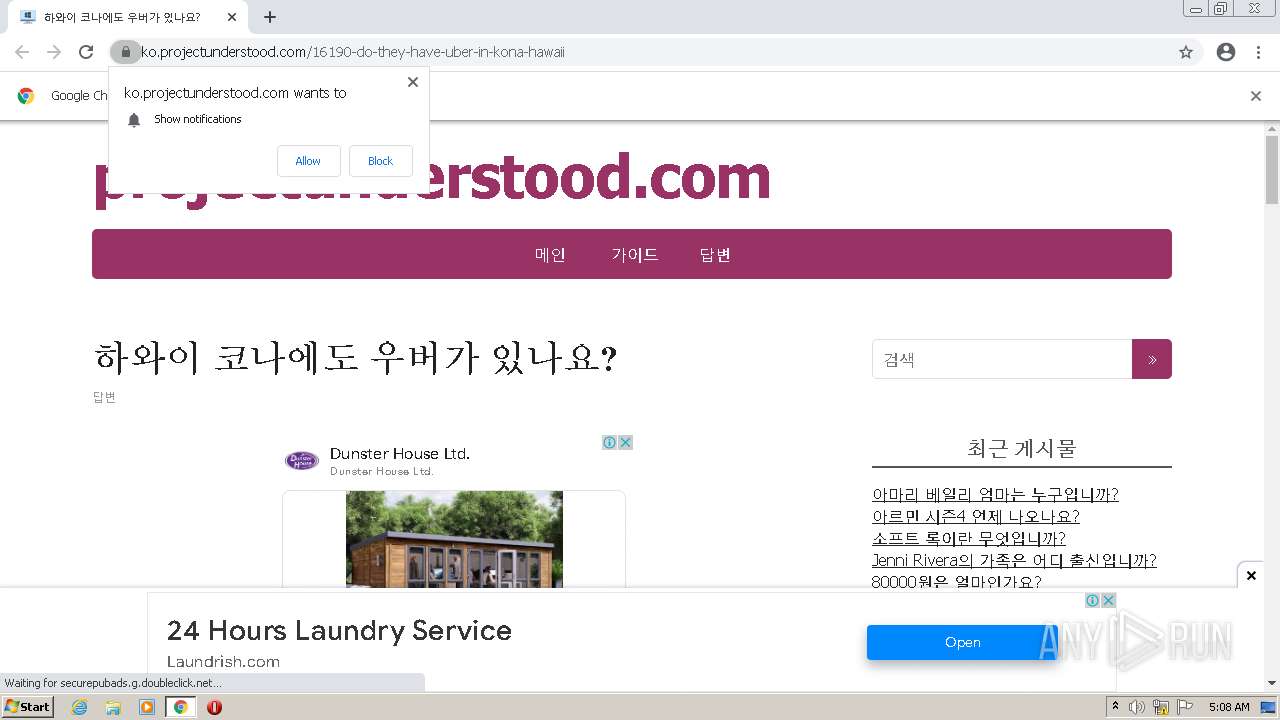Click the URL in the address bar
Image resolution: width=1280 pixels, height=720 pixels.
tap(352, 52)
